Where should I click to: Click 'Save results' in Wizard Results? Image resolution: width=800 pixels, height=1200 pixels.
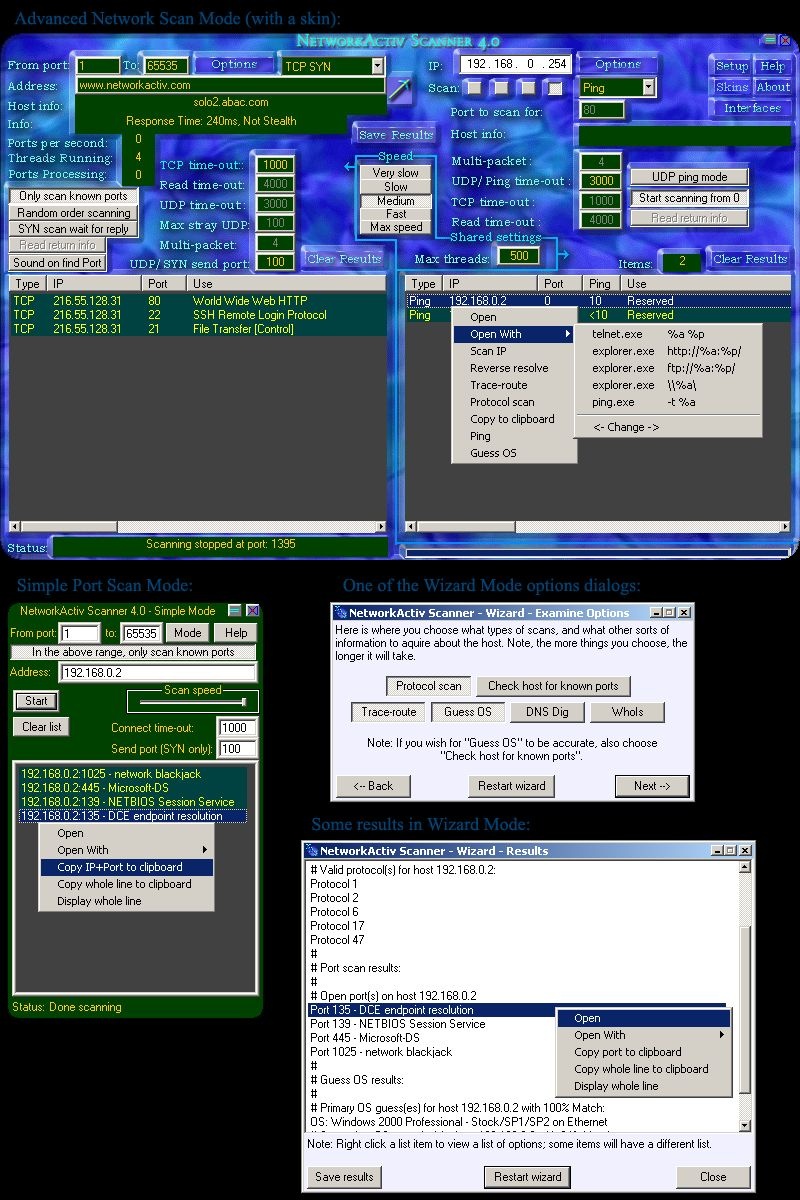[344, 1177]
